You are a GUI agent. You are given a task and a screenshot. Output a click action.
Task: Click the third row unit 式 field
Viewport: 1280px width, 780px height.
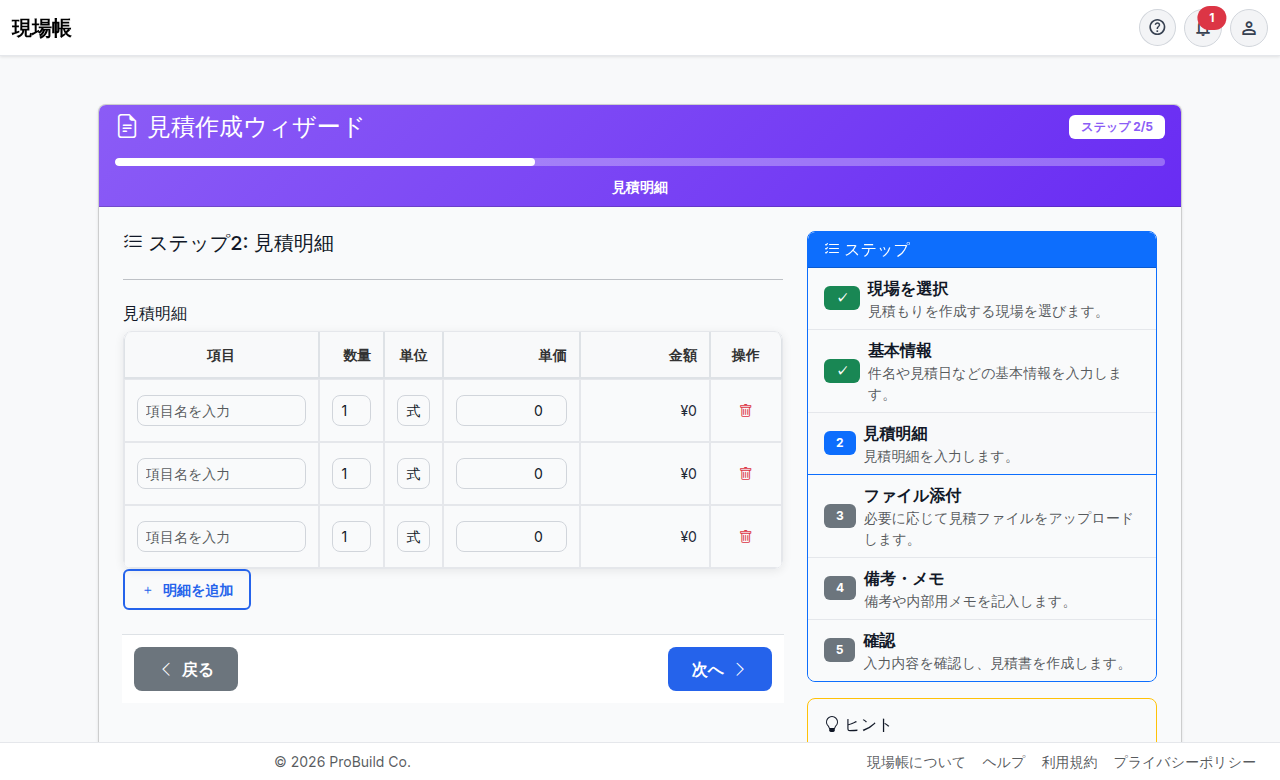(413, 536)
